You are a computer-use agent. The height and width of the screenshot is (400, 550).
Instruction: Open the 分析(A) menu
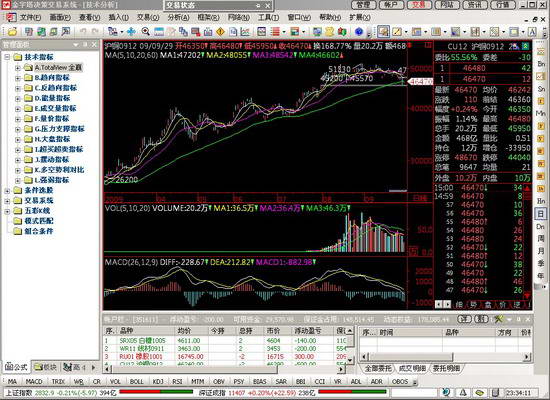click(x=178, y=17)
